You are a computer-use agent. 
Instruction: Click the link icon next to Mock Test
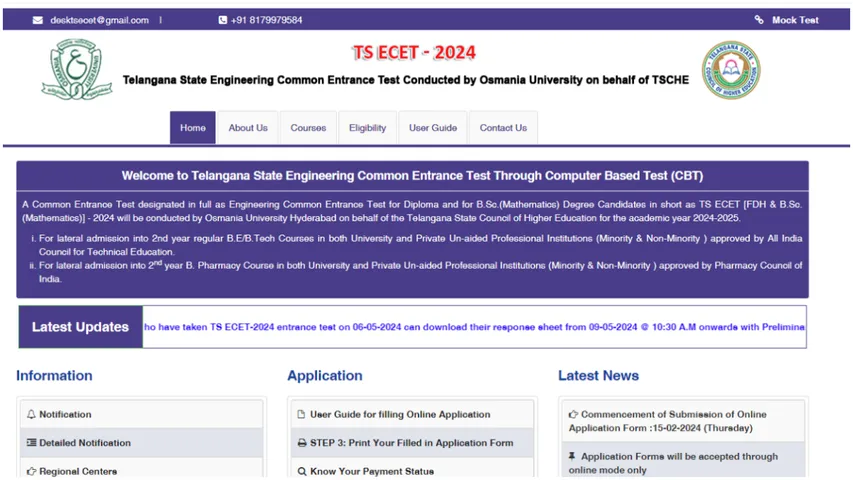pos(759,20)
